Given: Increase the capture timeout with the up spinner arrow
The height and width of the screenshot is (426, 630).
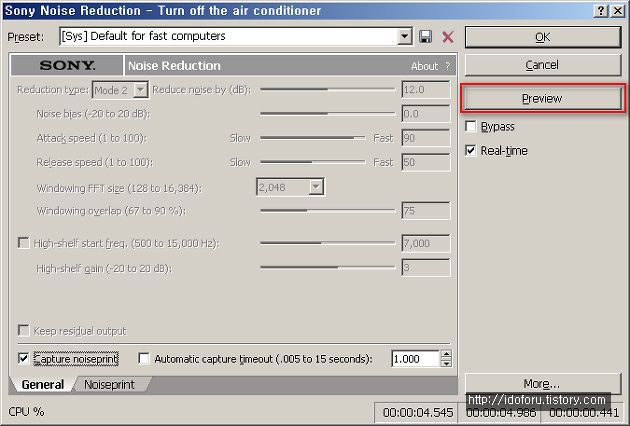Looking at the screenshot, I should pos(446,354).
